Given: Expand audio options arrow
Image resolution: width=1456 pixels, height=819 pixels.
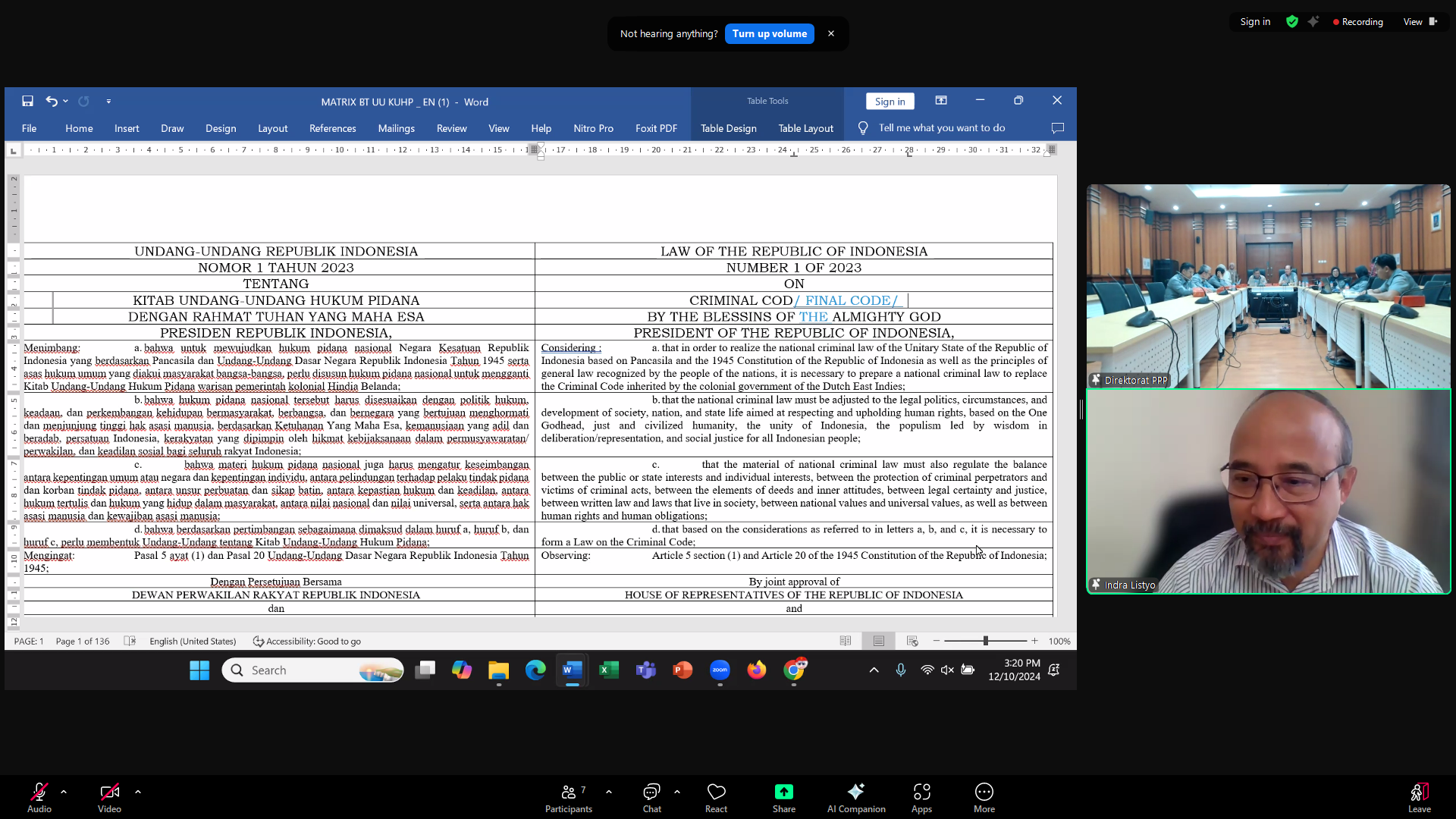Looking at the screenshot, I should point(64,792).
